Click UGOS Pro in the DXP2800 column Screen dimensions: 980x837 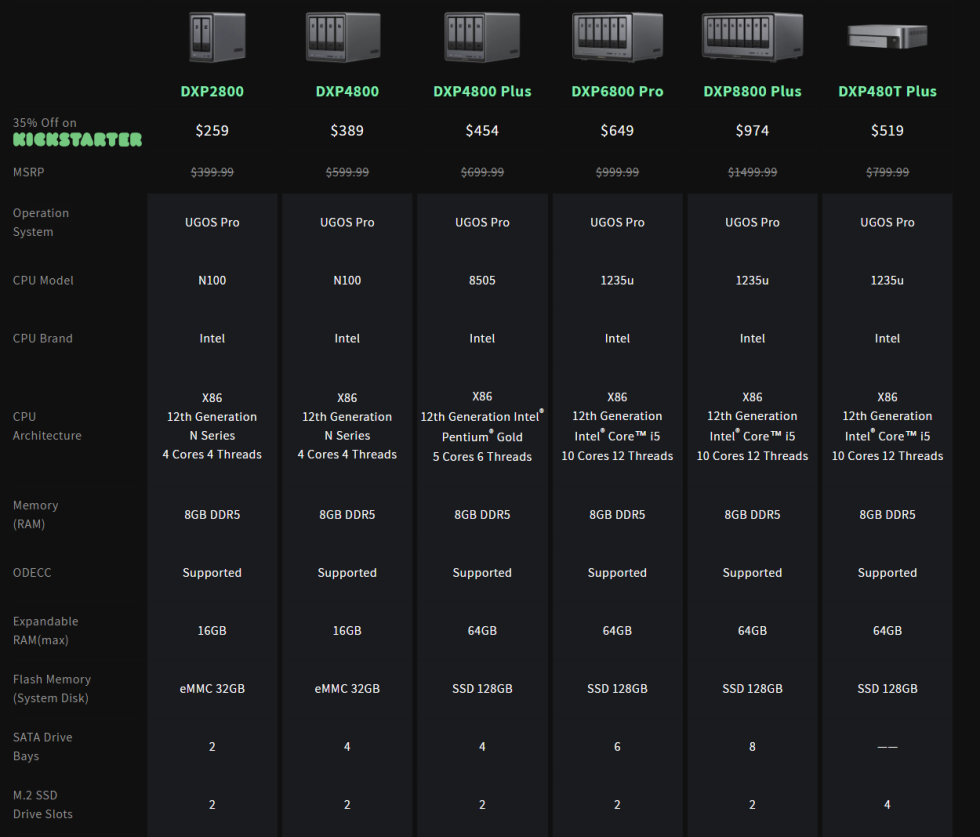tap(212, 223)
